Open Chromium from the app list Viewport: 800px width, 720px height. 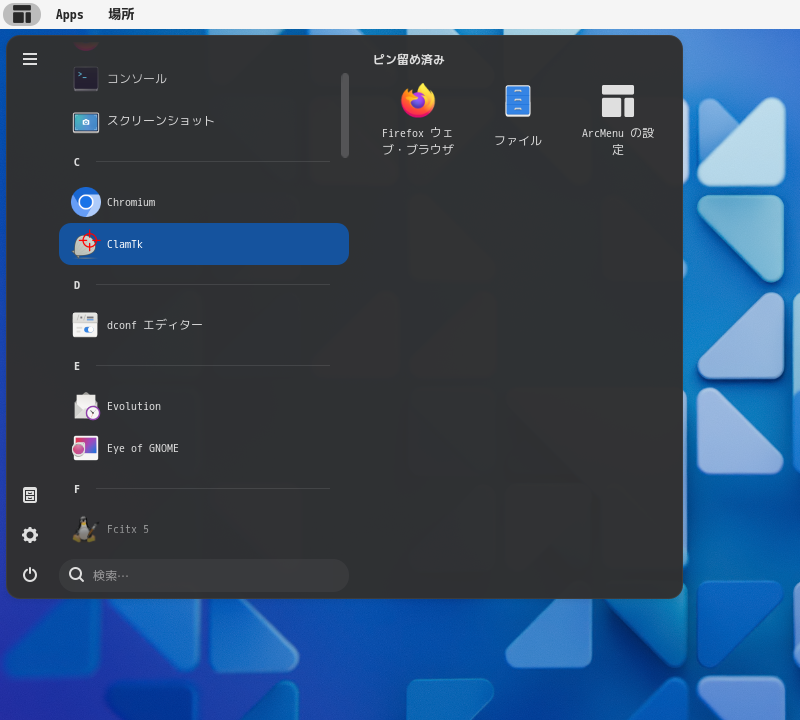204,202
